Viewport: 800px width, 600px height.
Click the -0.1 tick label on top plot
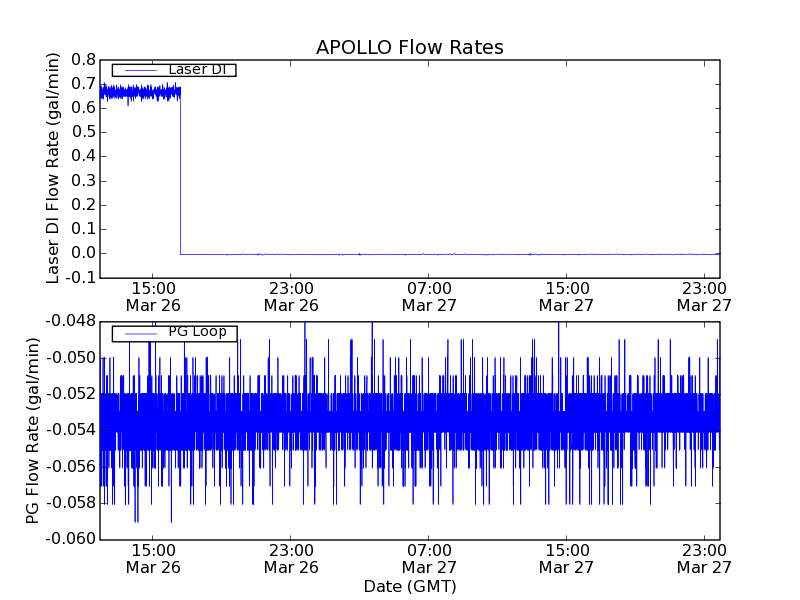point(80,277)
